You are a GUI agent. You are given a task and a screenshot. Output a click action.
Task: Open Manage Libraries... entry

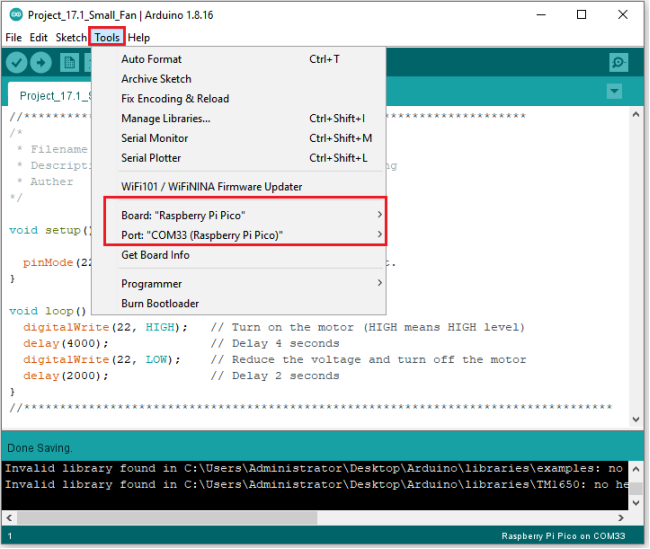[x=239, y=119]
